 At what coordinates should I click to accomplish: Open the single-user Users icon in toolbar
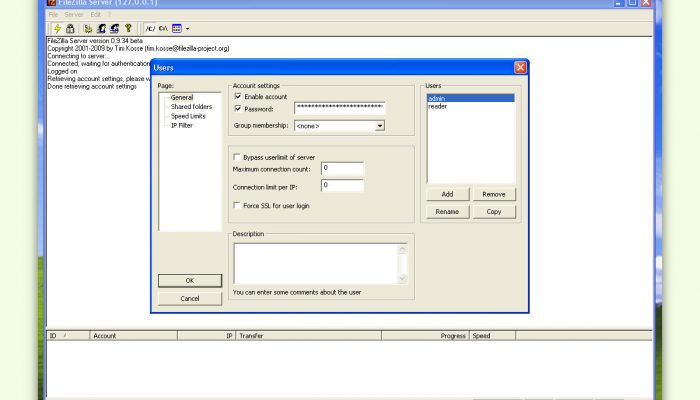tap(101, 29)
